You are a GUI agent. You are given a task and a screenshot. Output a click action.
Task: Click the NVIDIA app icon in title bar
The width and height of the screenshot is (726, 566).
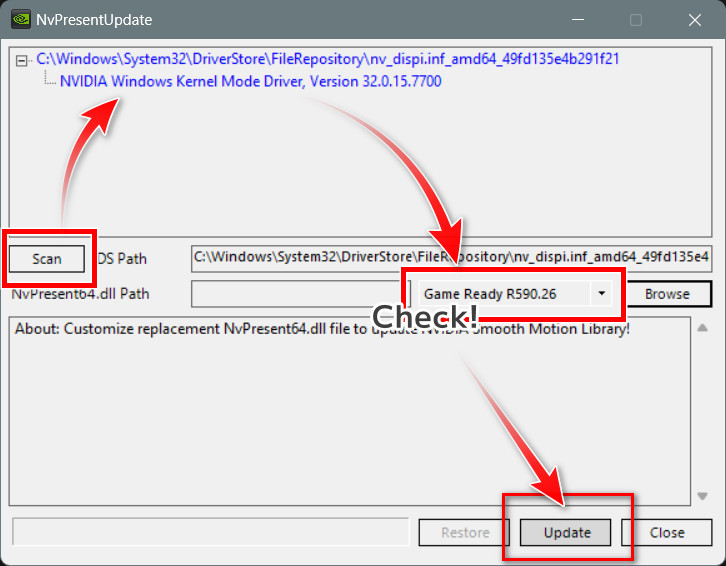coord(21,19)
